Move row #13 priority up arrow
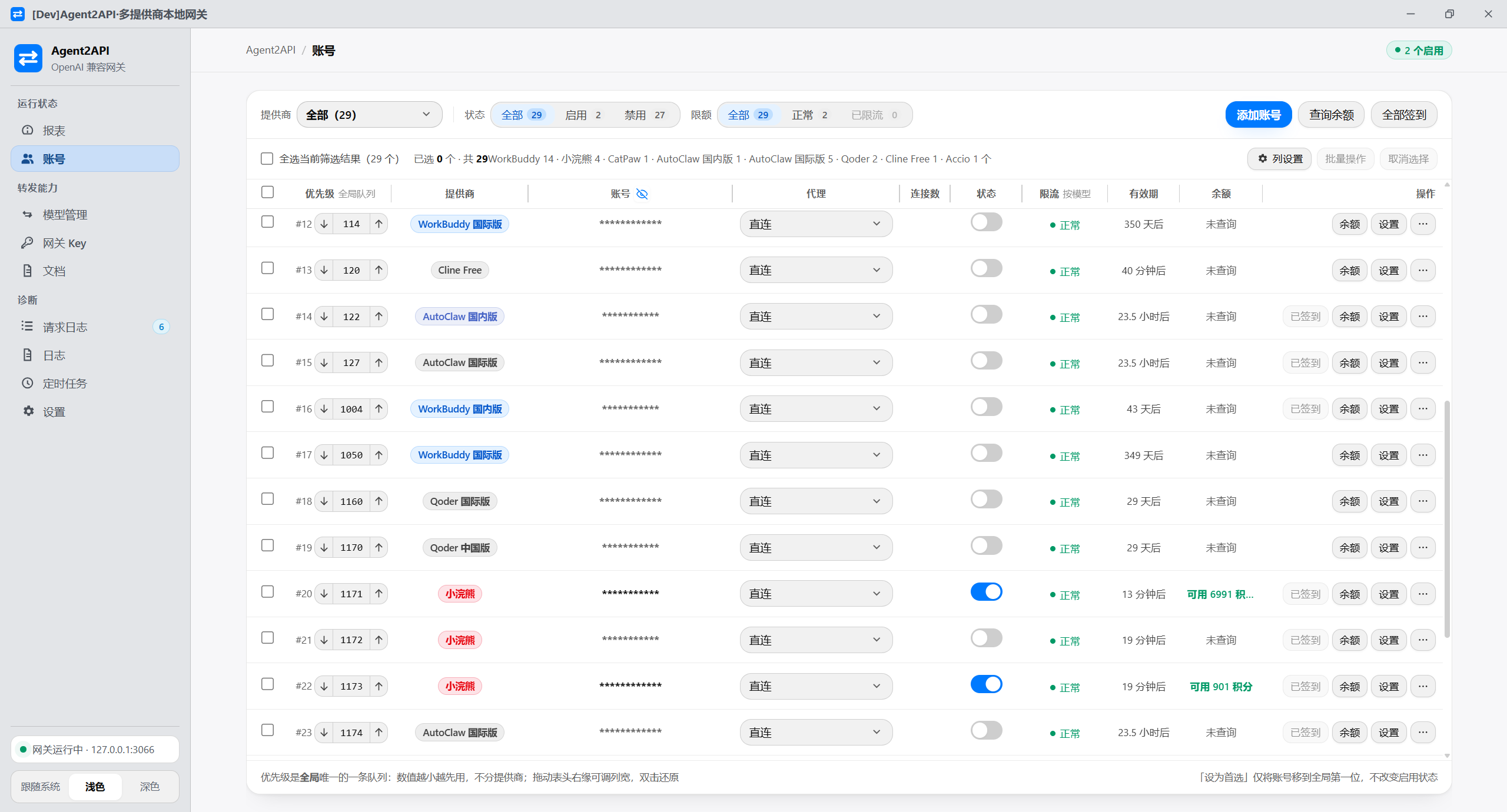Screen dimensions: 1507x812 [x=379, y=271]
